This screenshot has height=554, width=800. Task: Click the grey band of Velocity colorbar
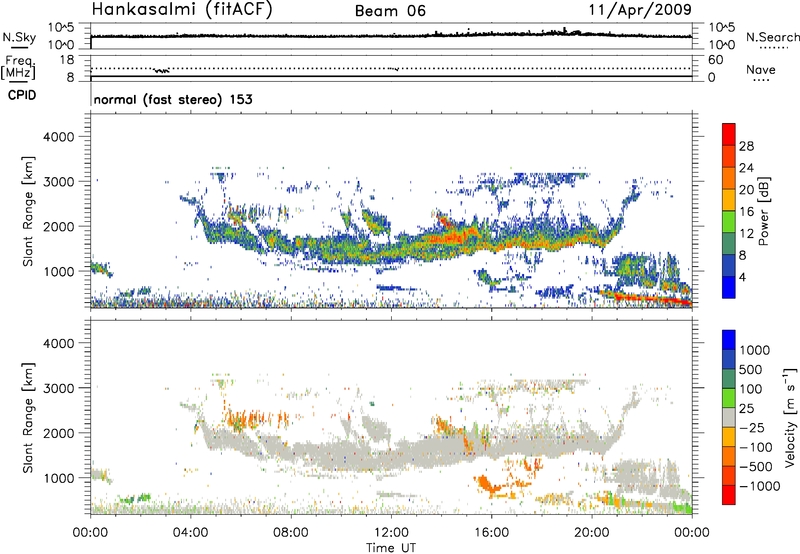pos(729,418)
